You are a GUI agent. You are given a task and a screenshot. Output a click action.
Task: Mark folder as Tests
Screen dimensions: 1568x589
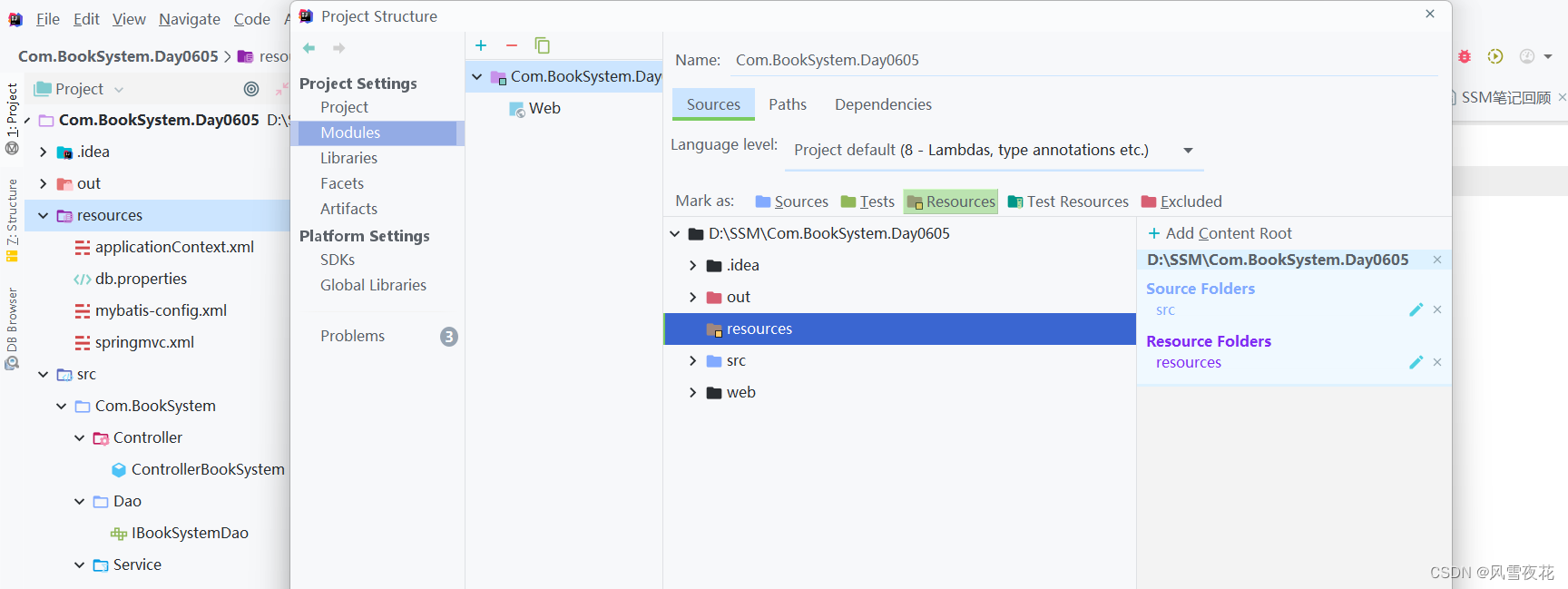[867, 201]
